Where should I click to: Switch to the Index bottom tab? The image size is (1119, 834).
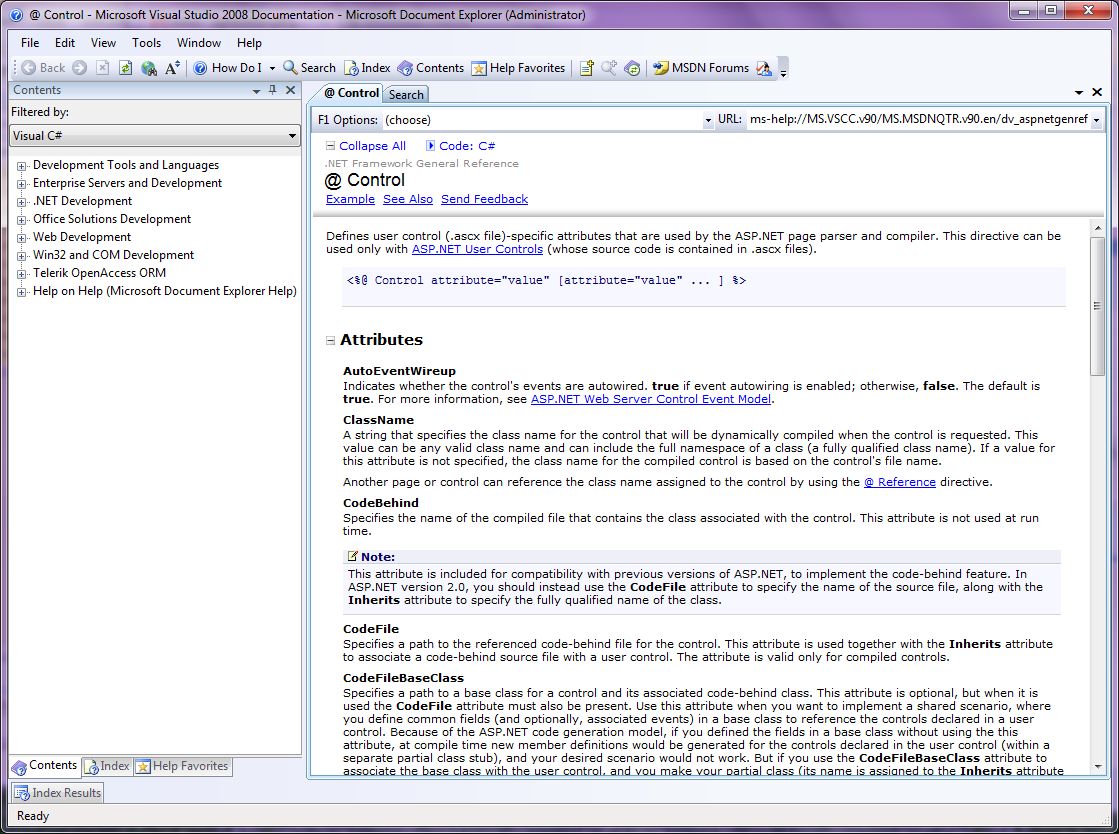(107, 766)
